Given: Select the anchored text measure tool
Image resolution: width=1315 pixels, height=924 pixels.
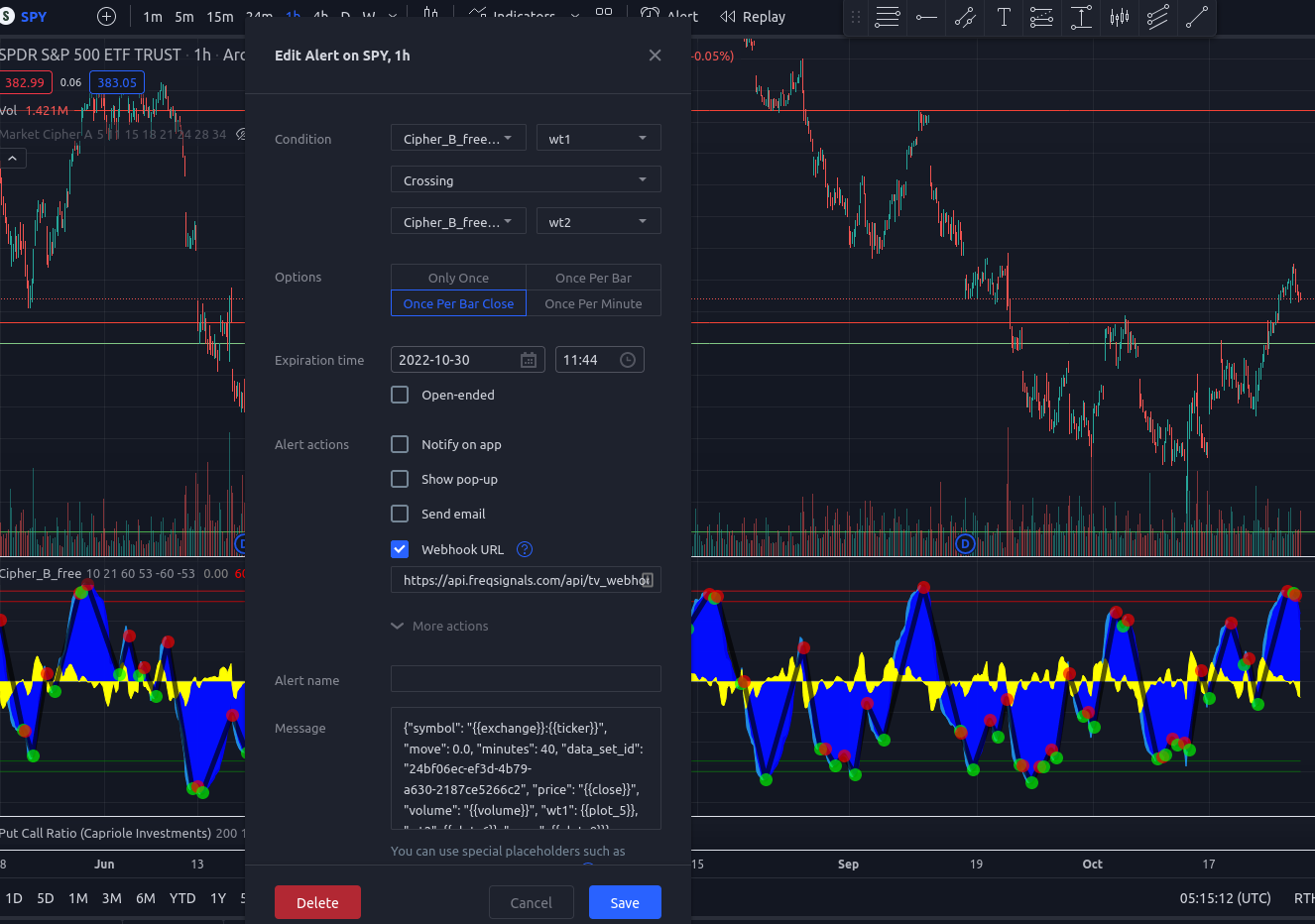Looking at the screenshot, I should click(1081, 17).
